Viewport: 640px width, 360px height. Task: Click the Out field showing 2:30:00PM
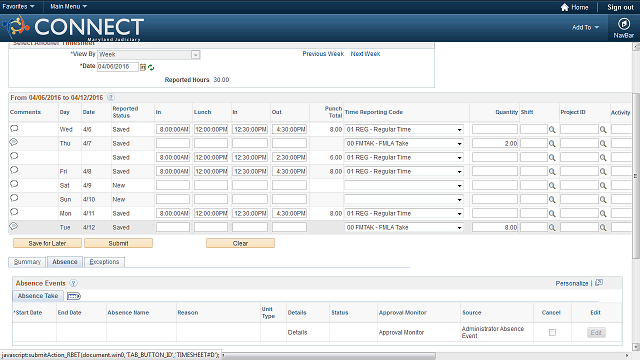[289, 158]
